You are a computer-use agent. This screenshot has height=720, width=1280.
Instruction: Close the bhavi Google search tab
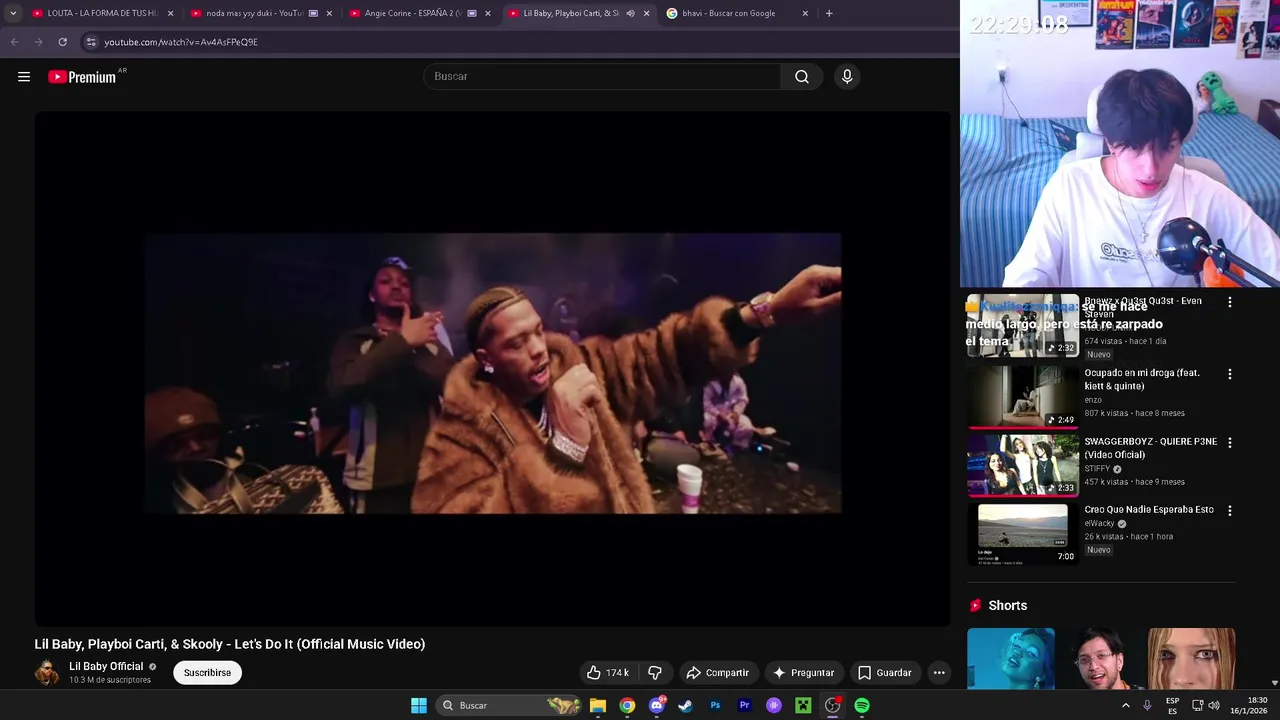(805, 14)
